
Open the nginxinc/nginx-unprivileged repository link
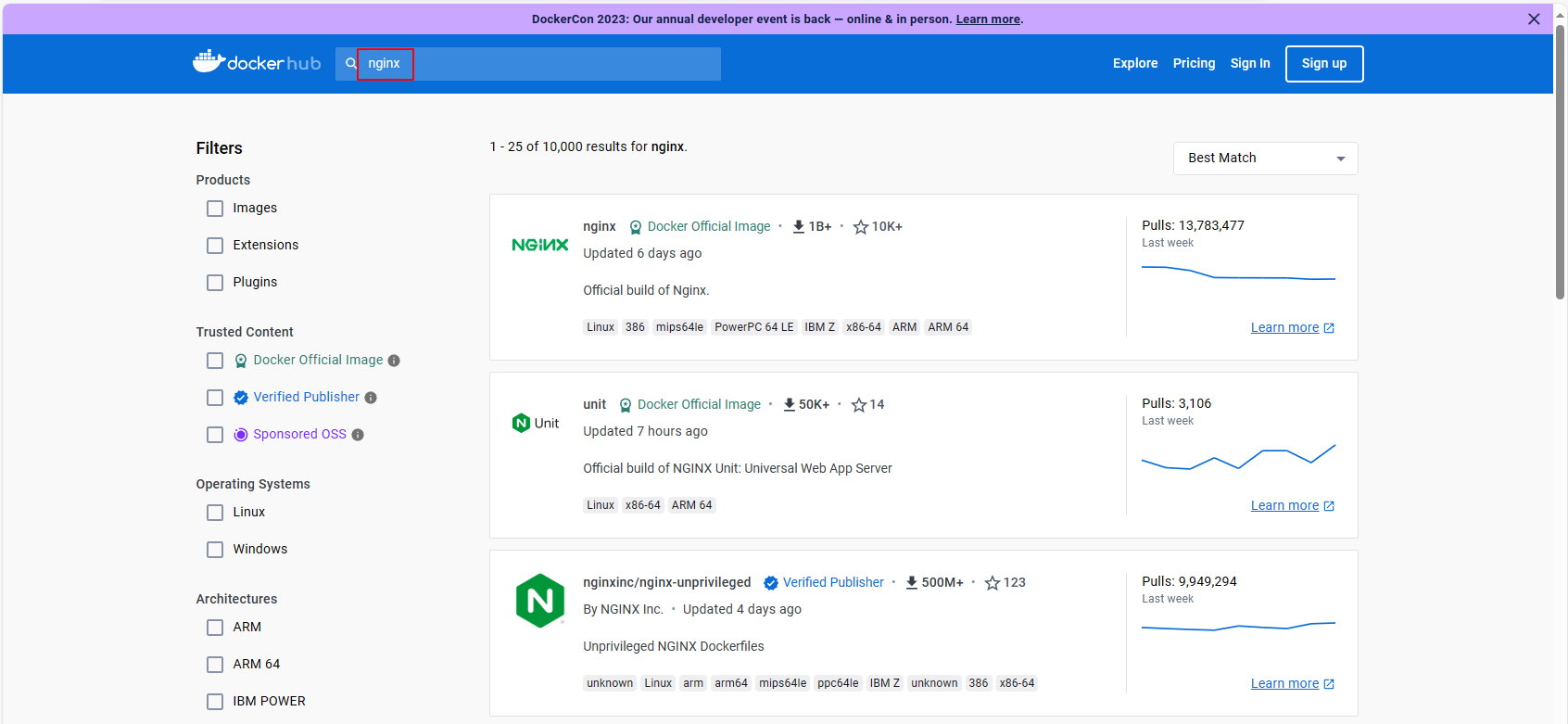667,582
